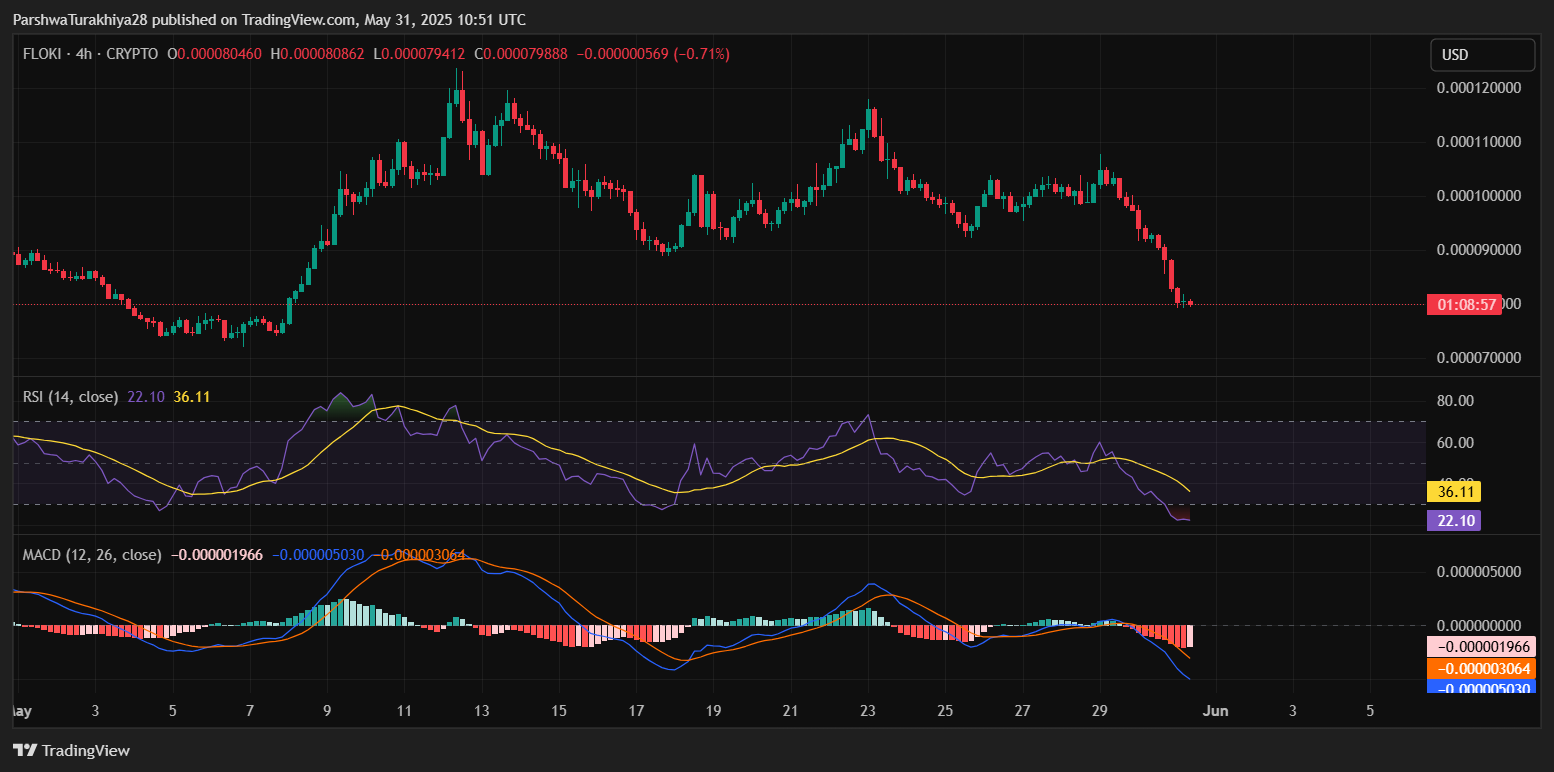Viewport: 1554px width, 772px height.
Task: Click the publisher name ParshwaTurakhiya28
Action: coord(81,20)
